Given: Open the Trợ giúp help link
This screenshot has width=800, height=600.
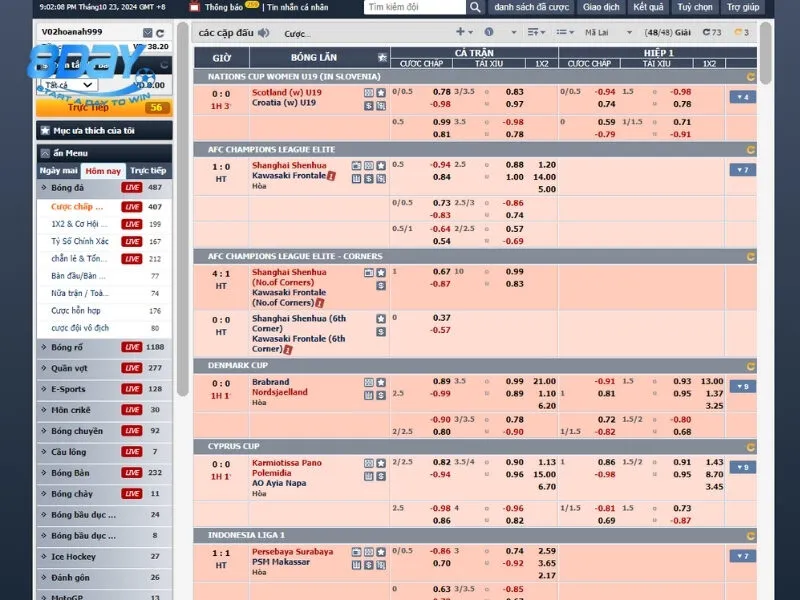Looking at the screenshot, I should (743, 7).
